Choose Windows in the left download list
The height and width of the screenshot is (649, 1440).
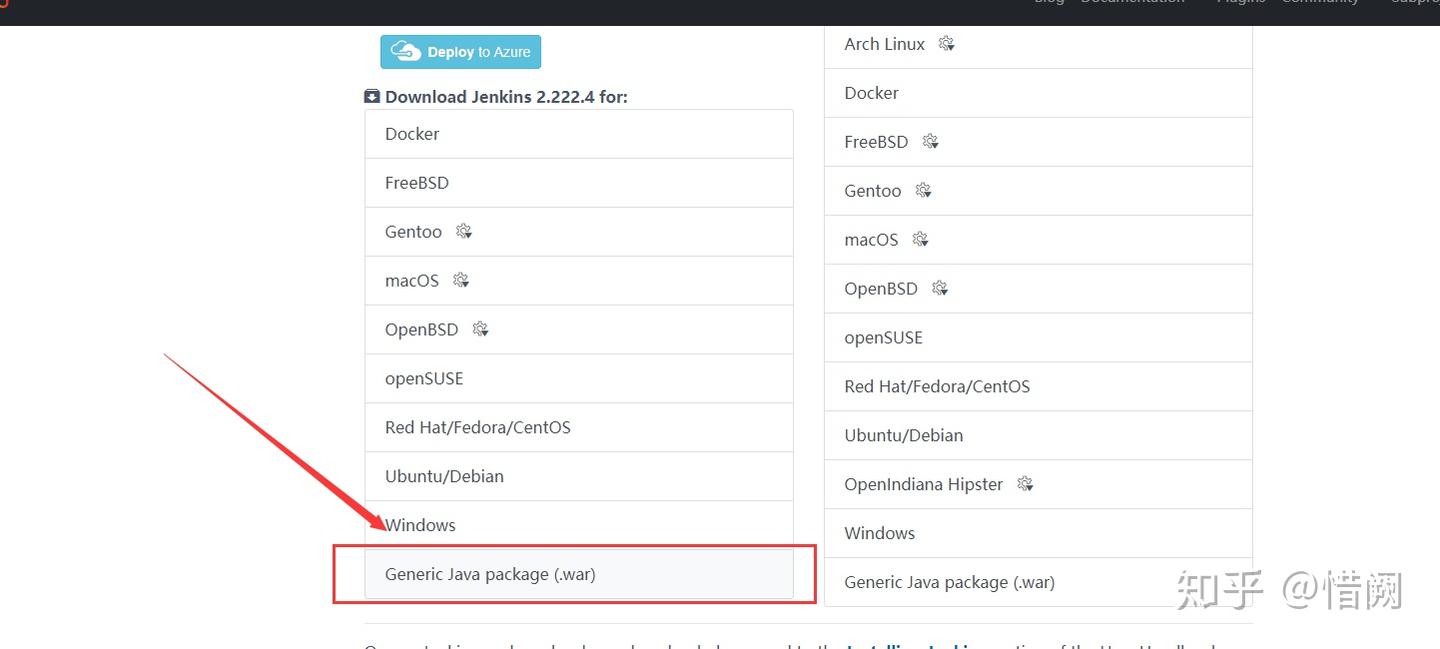click(422, 525)
